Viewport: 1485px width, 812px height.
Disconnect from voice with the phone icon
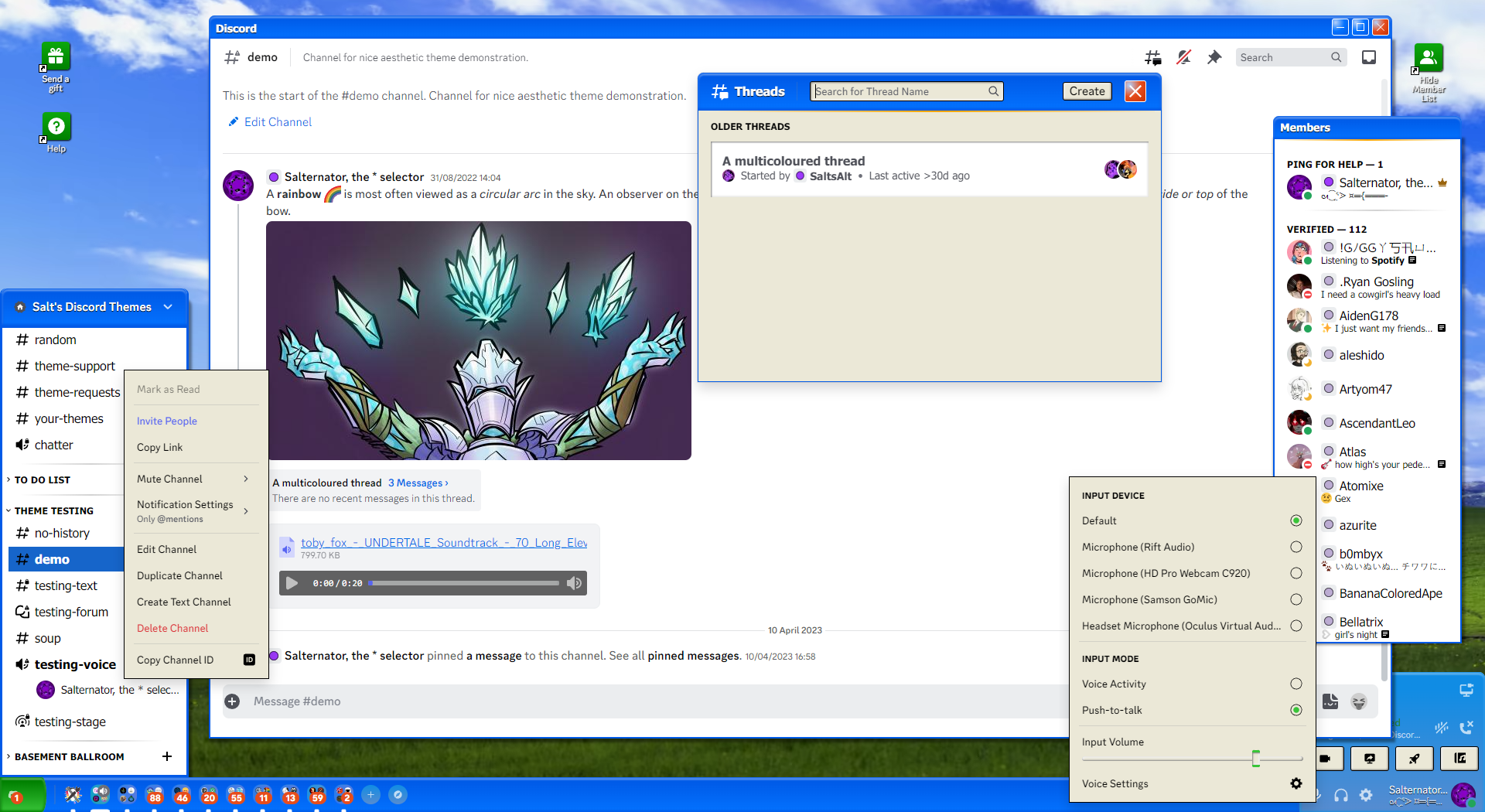[x=1466, y=728]
